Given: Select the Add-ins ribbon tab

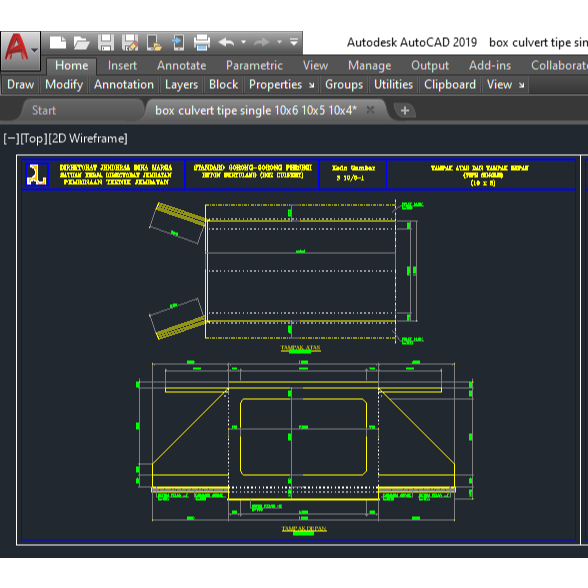Looking at the screenshot, I should [x=490, y=66].
